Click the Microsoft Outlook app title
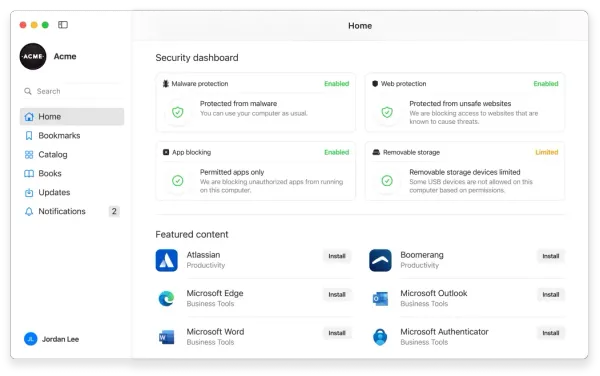Viewport: 600px width, 376px height. click(434, 293)
